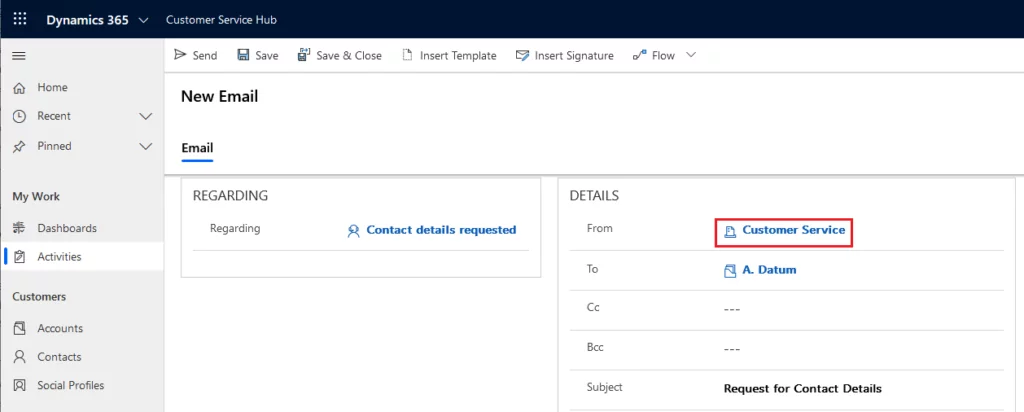
Task: Expand the Pinned chevron
Action: click(146, 146)
